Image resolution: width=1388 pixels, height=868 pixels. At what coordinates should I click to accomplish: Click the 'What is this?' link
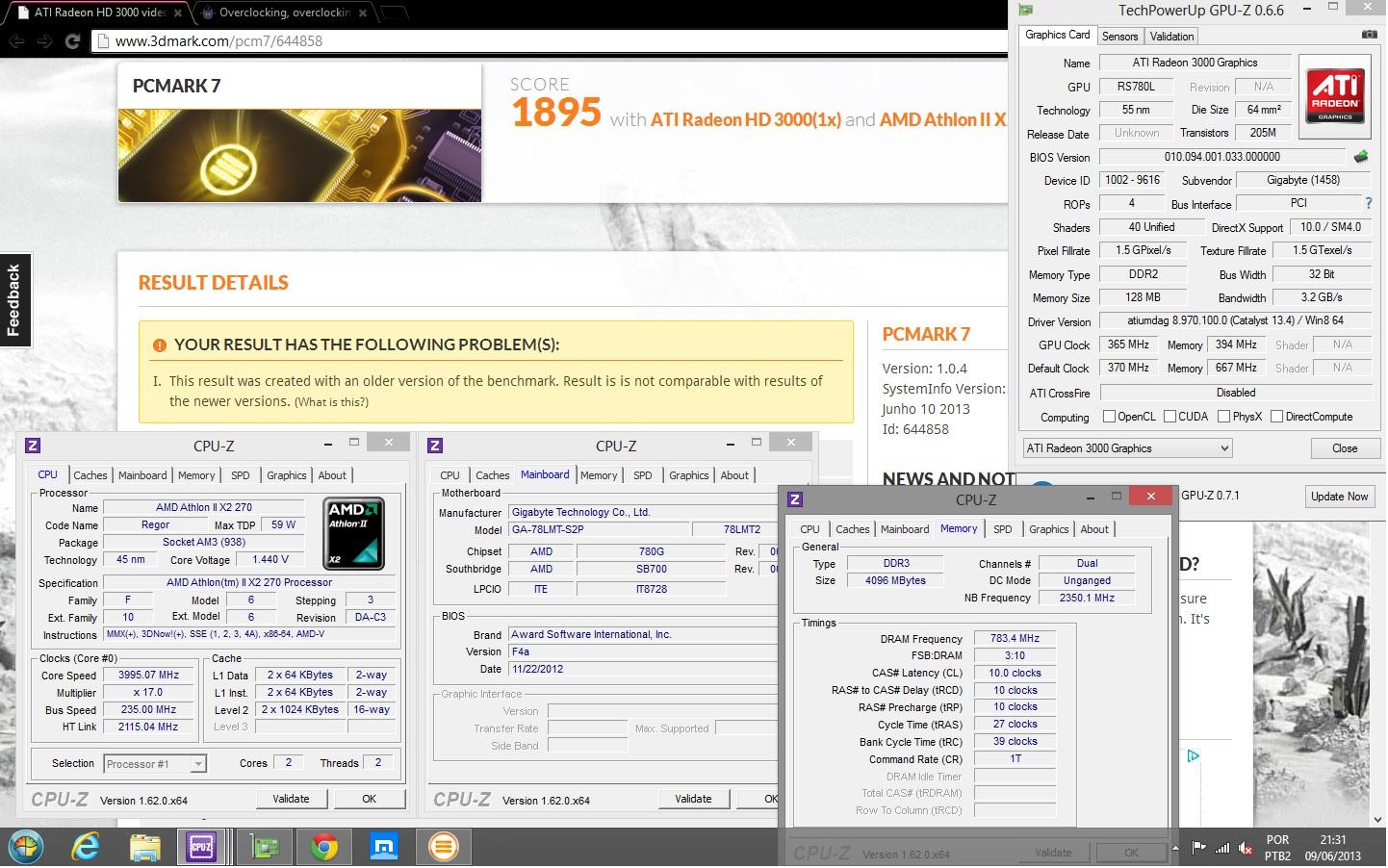tap(331, 402)
